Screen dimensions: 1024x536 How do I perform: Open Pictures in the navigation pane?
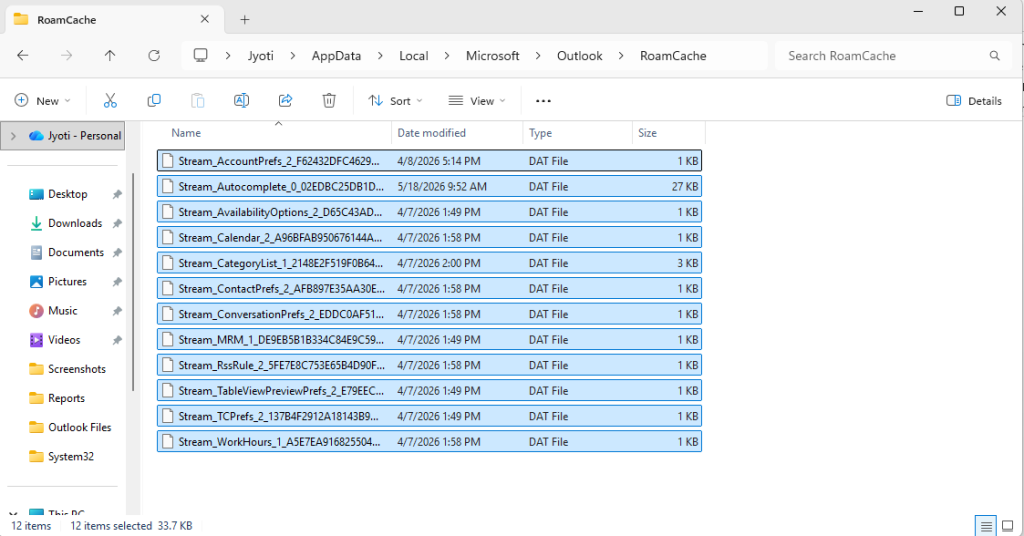[x=67, y=281]
